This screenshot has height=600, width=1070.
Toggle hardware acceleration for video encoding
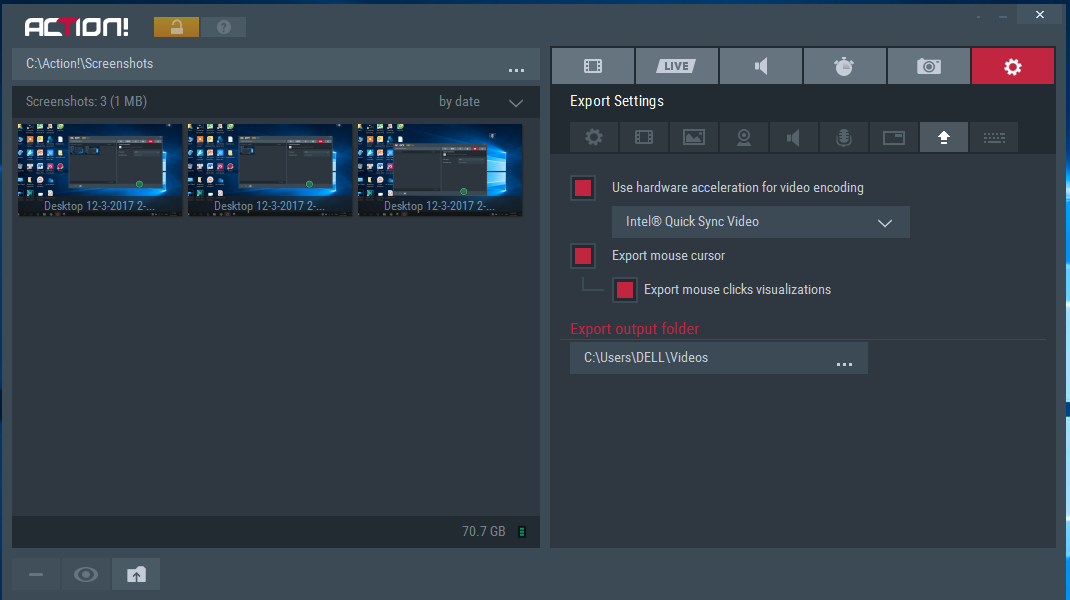[583, 188]
